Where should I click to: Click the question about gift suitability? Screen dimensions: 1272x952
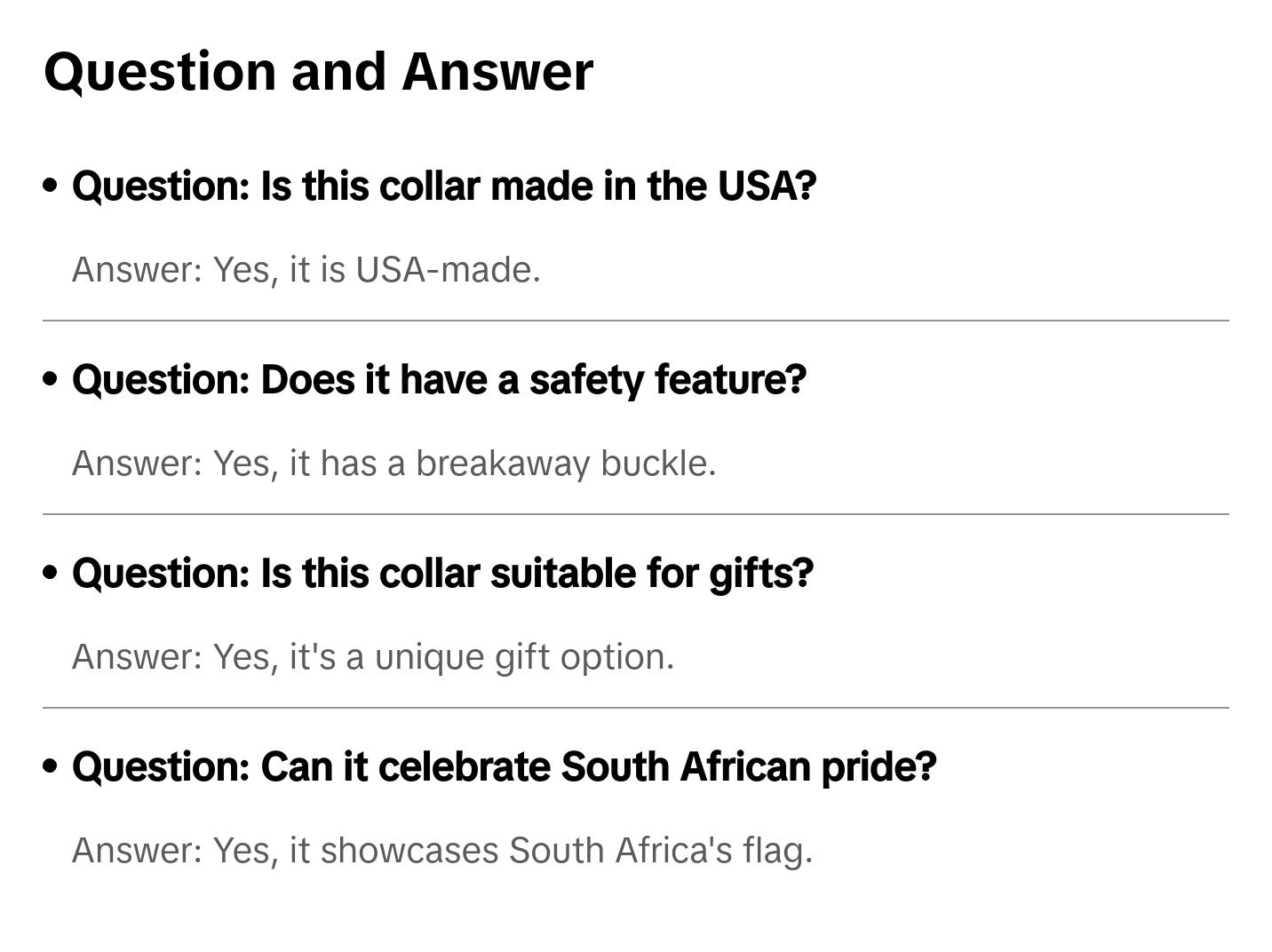(x=442, y=574)
